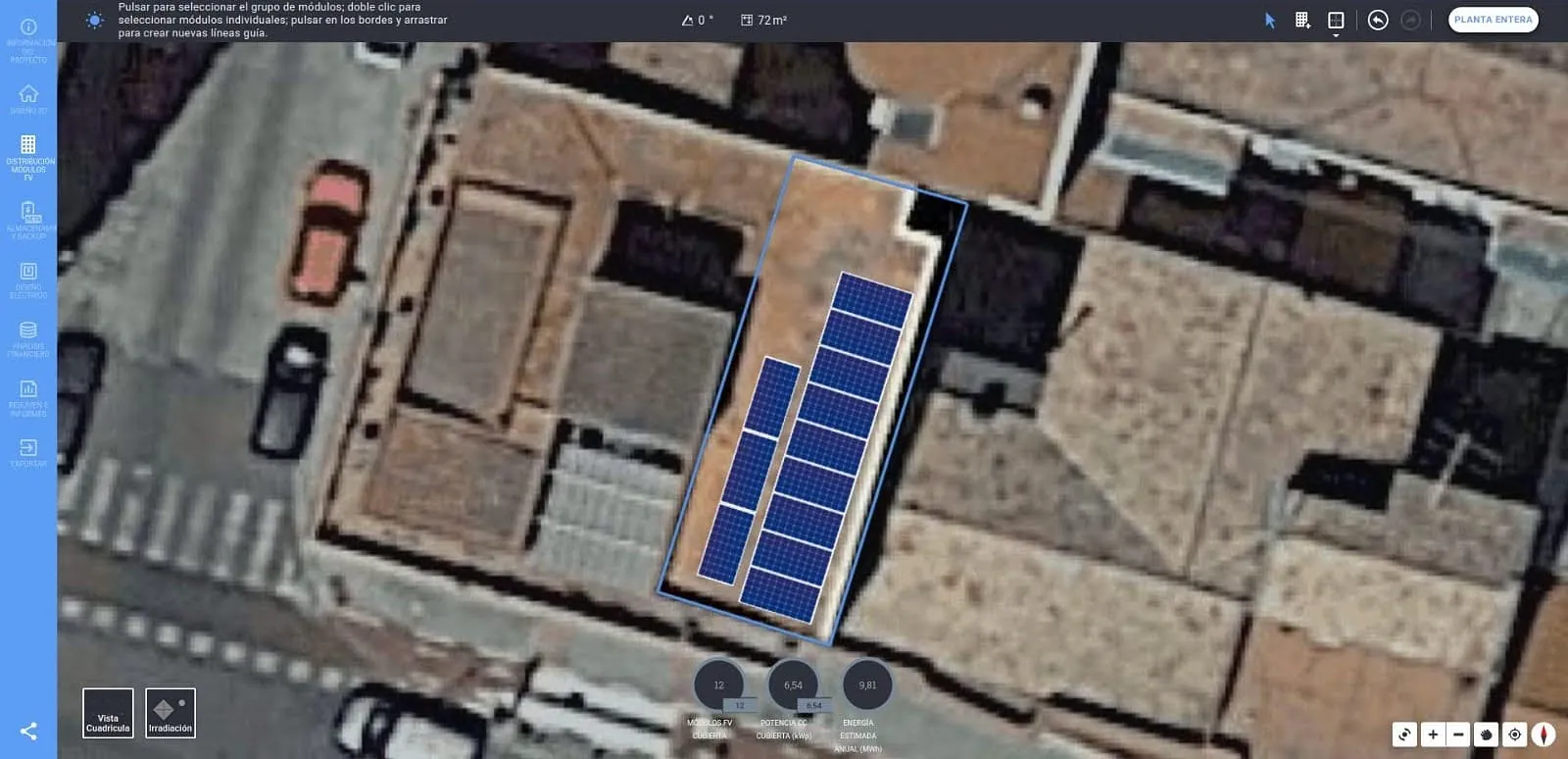1568x759 pixels.
Task: Open the Exportar section
Action: pyautogui.click(x=28, y=453)
